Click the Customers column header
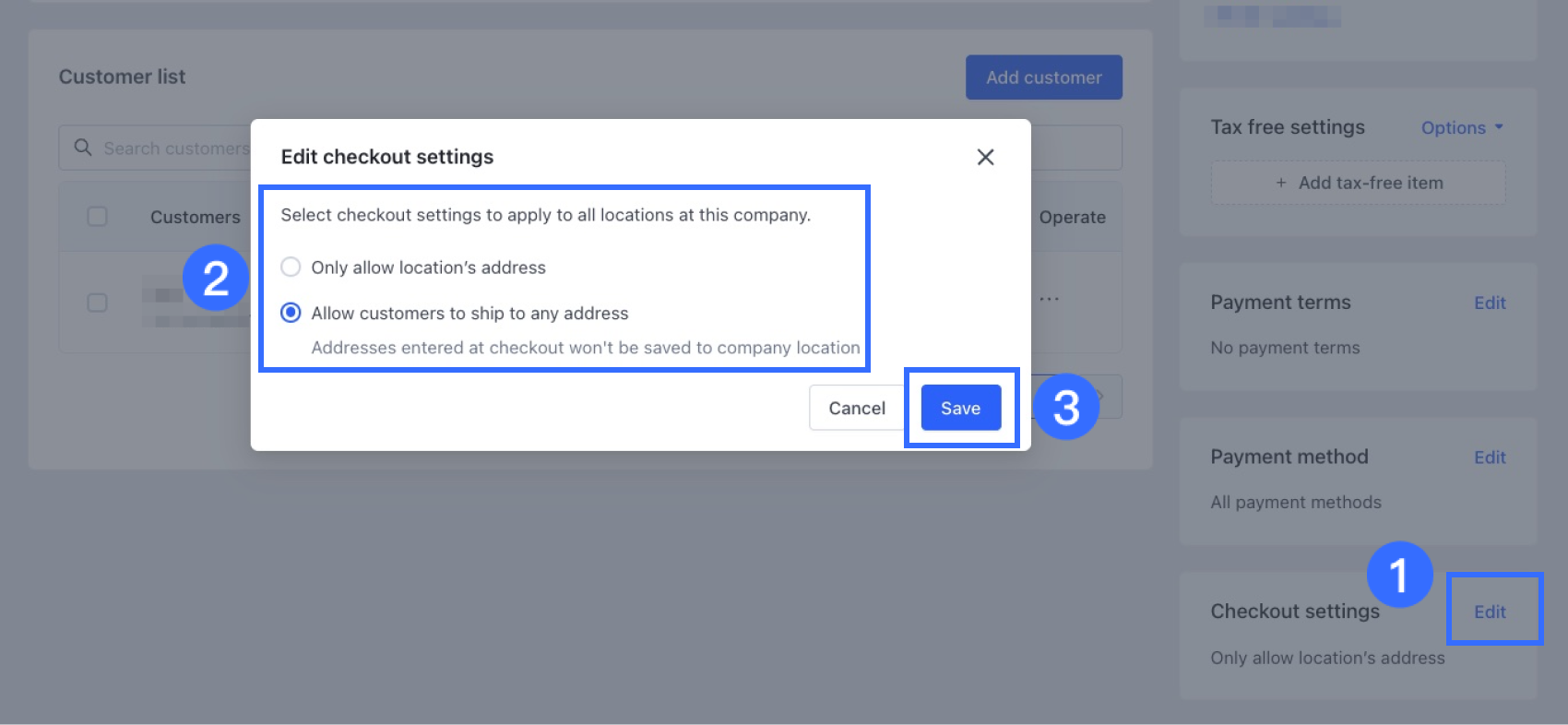Screen dimensions: 1568x725 pyautogui.click(x=195, y=218)
